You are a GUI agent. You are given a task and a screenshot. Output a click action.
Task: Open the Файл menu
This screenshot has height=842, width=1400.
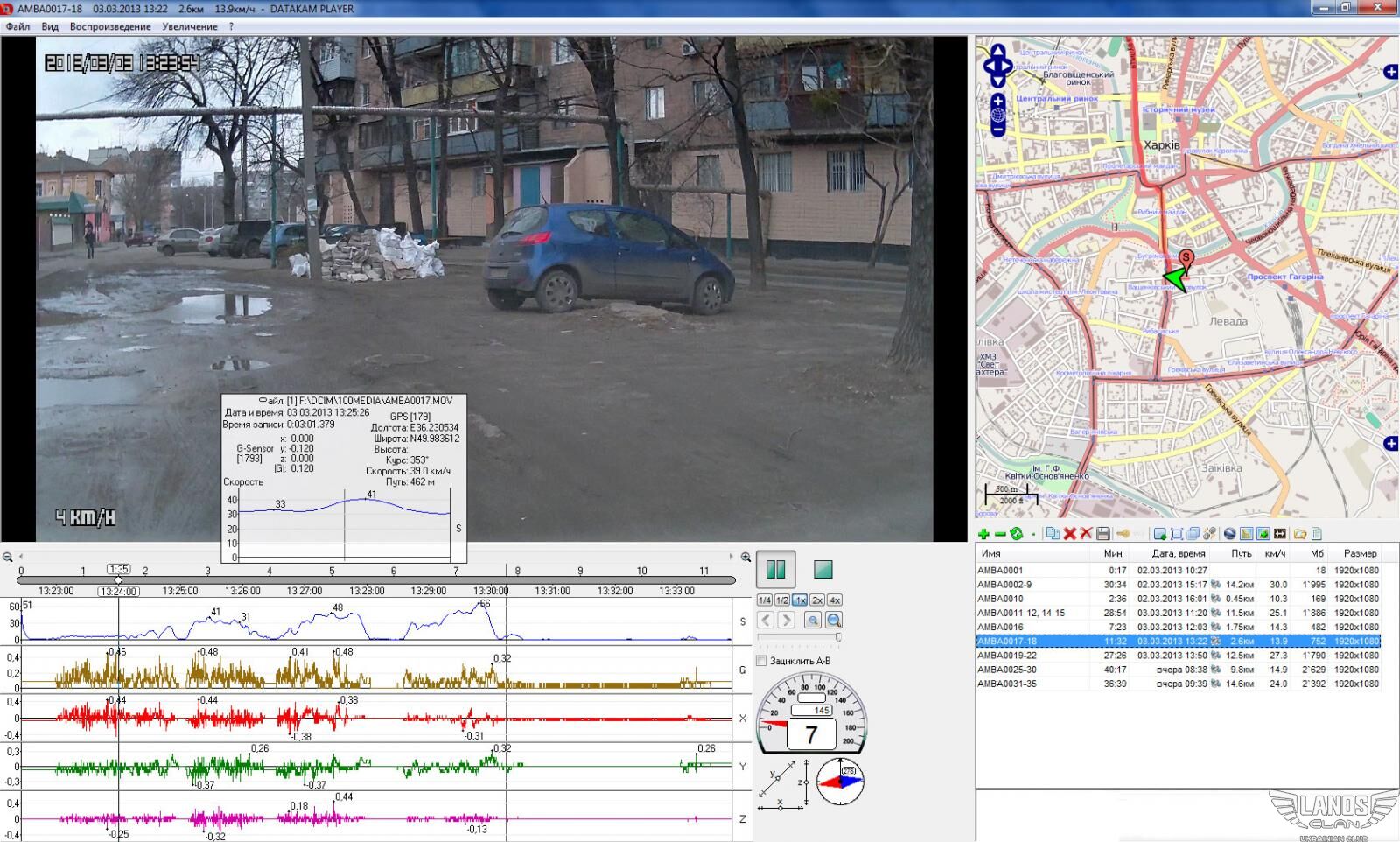point(17,26)
